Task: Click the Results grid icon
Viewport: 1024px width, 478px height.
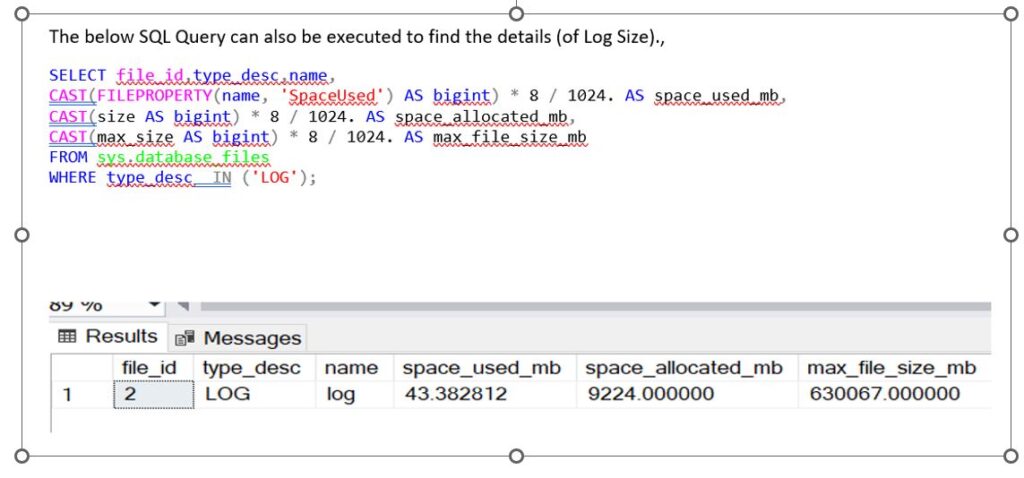Action: pyautogui.click(x=68, y=337)
